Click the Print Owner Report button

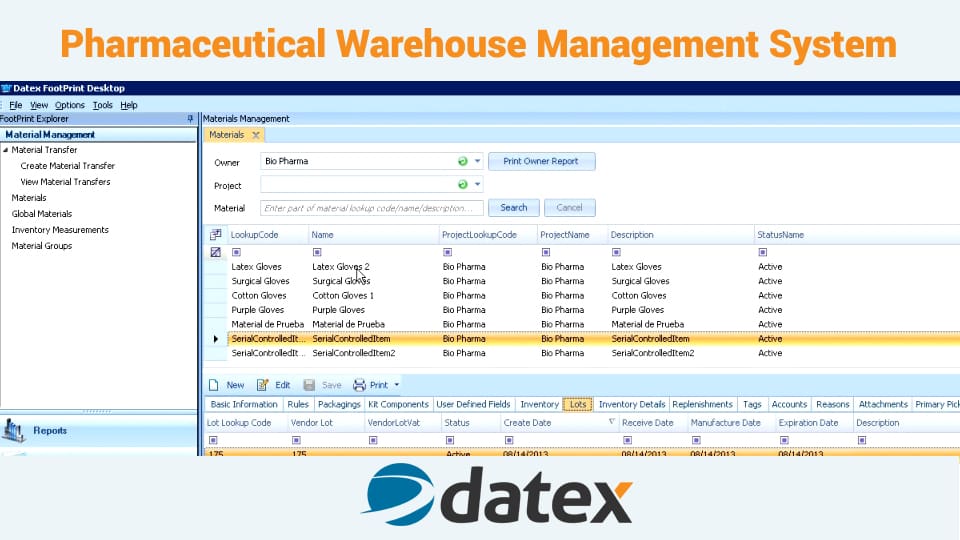541,161
